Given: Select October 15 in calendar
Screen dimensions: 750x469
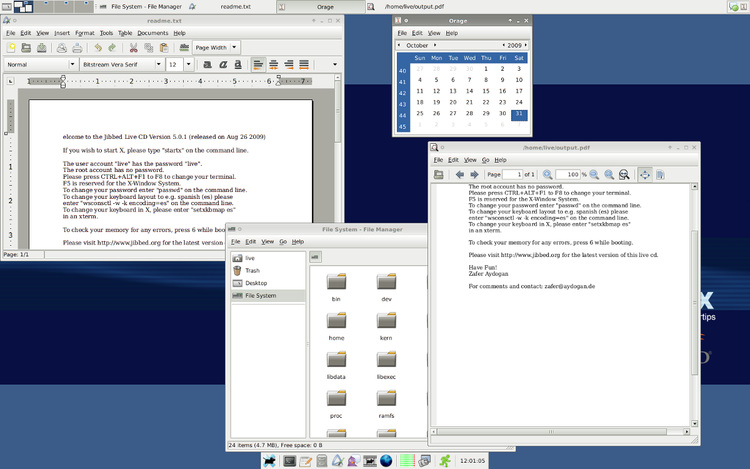Looking at the screenshot, I should pyautogui.click(x=486, y=91).
